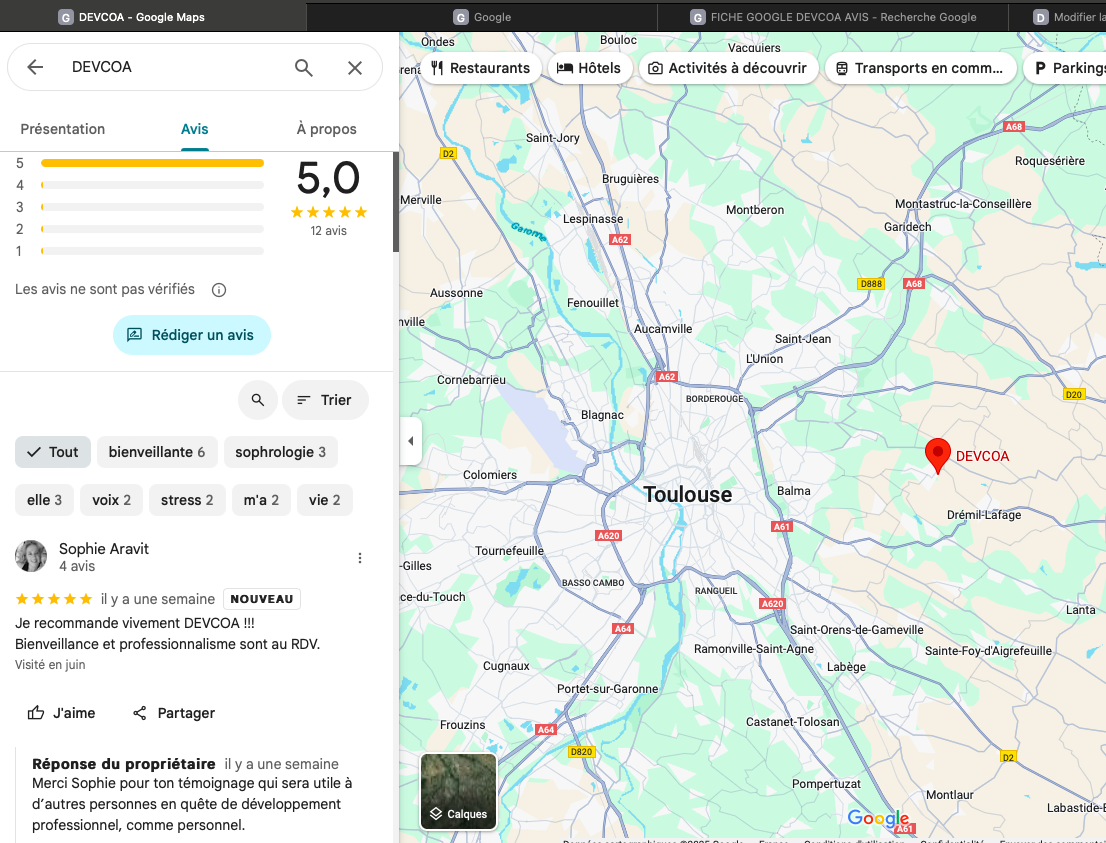Screen dimensions: 1106x843
Task: Click the D820 road marker near Frouzins
Action: pos(581,752)
